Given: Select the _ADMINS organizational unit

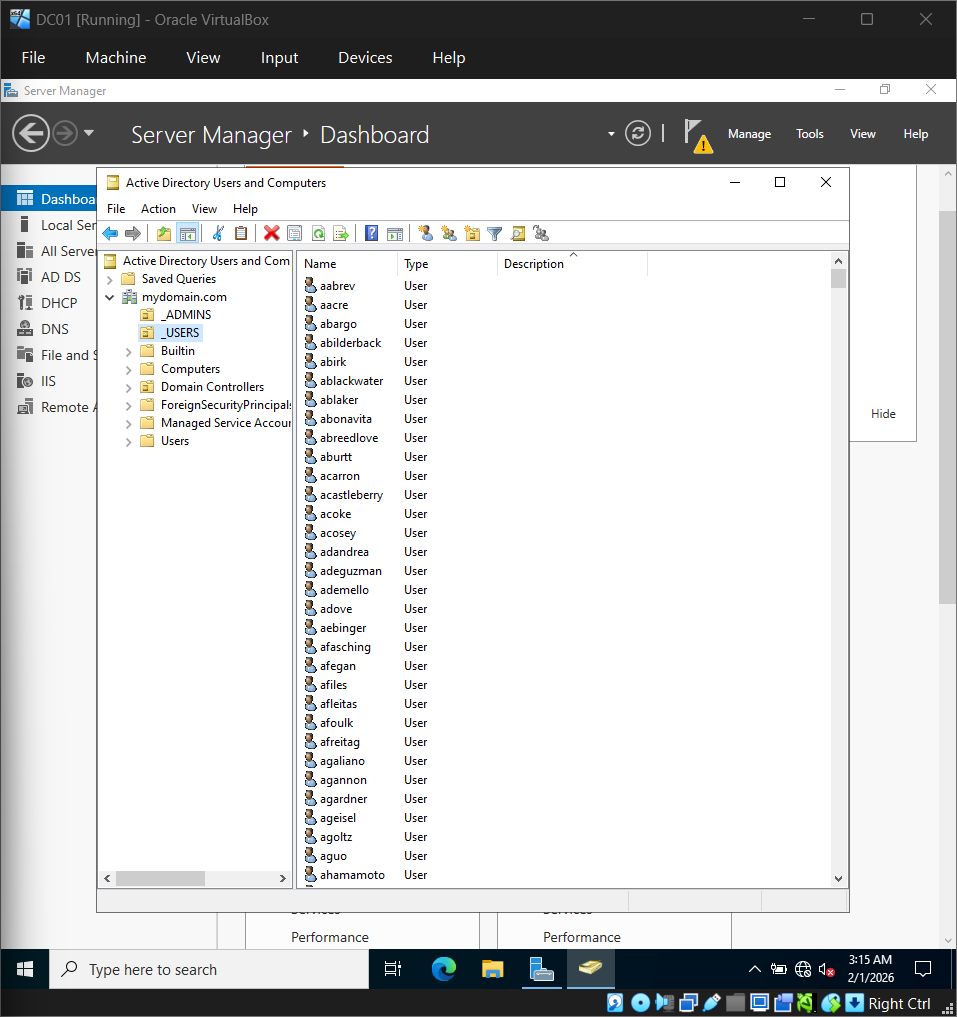Looking at the screenshot, I should click(186, 315).
